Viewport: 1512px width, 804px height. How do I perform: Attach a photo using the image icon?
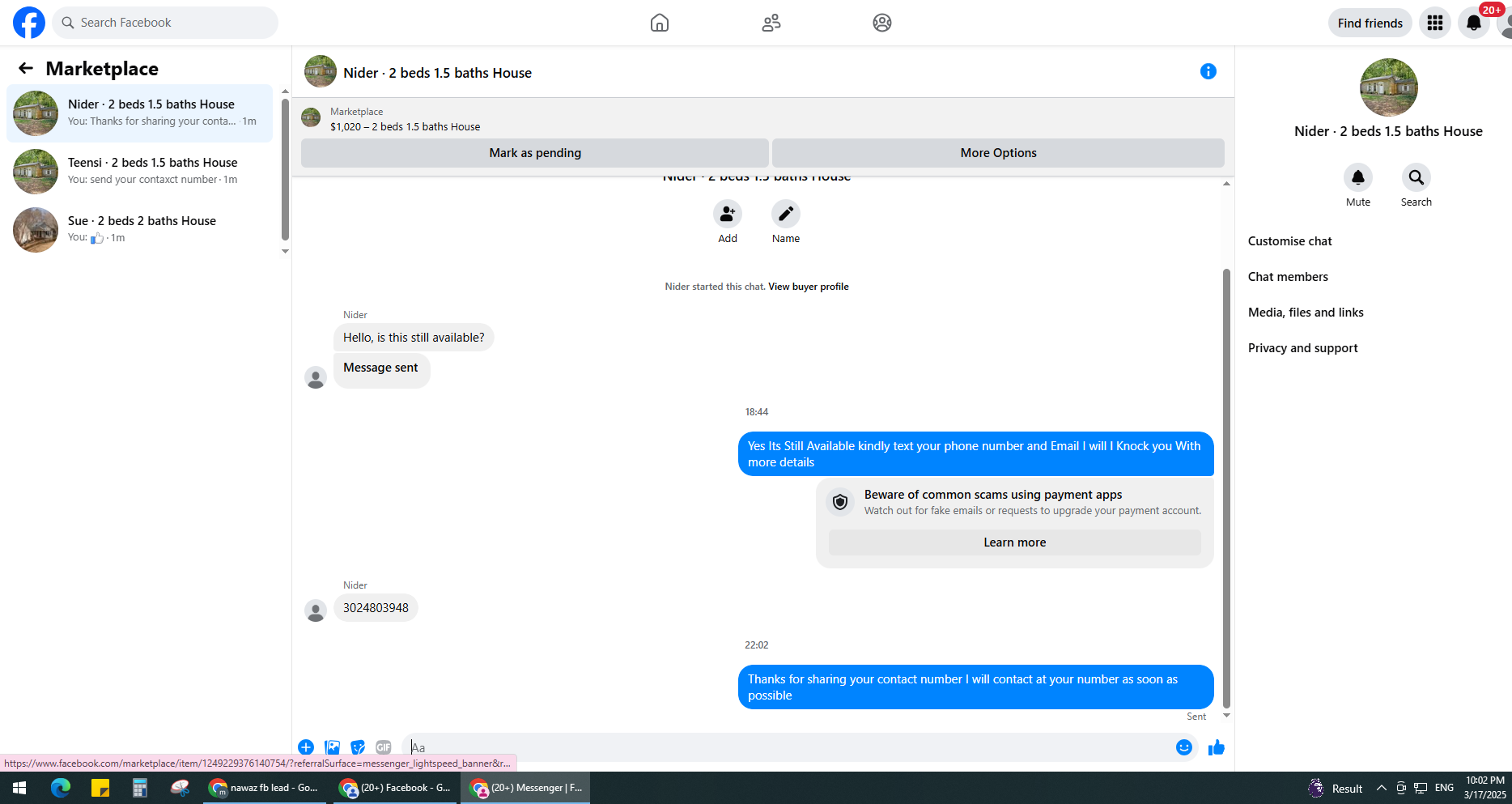click(332, 747)
